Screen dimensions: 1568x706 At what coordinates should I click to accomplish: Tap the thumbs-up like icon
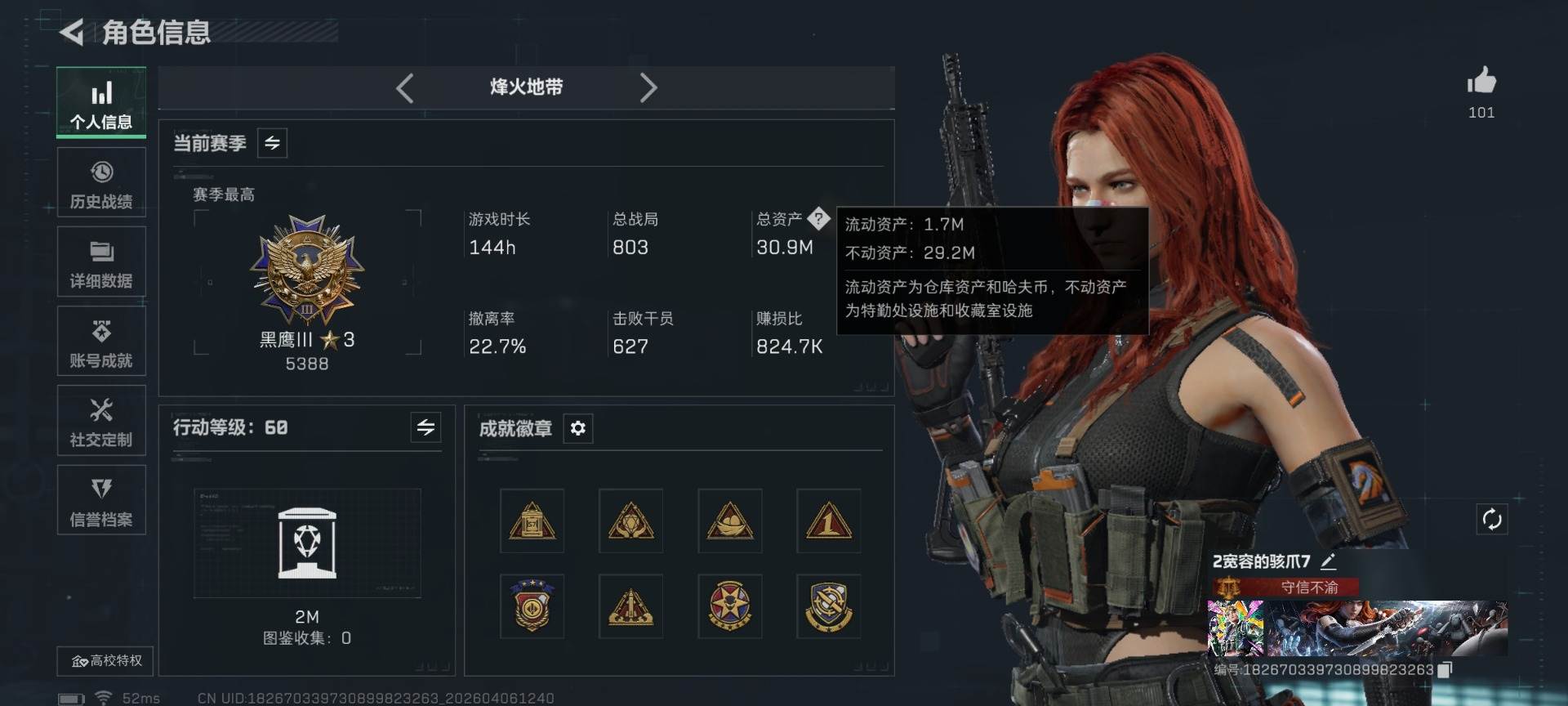point(1481,81)
